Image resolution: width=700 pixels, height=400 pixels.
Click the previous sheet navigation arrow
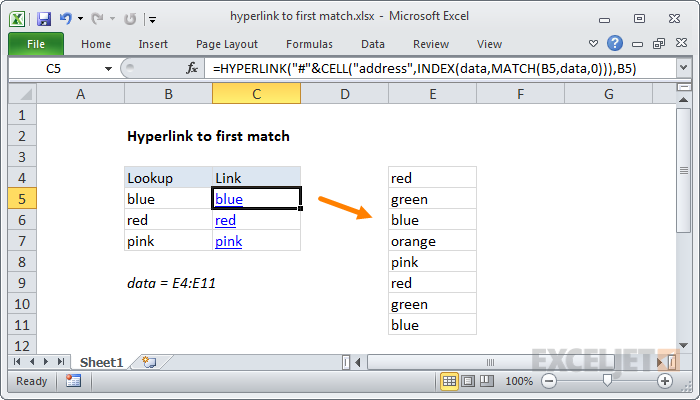(x=32, y=362)
